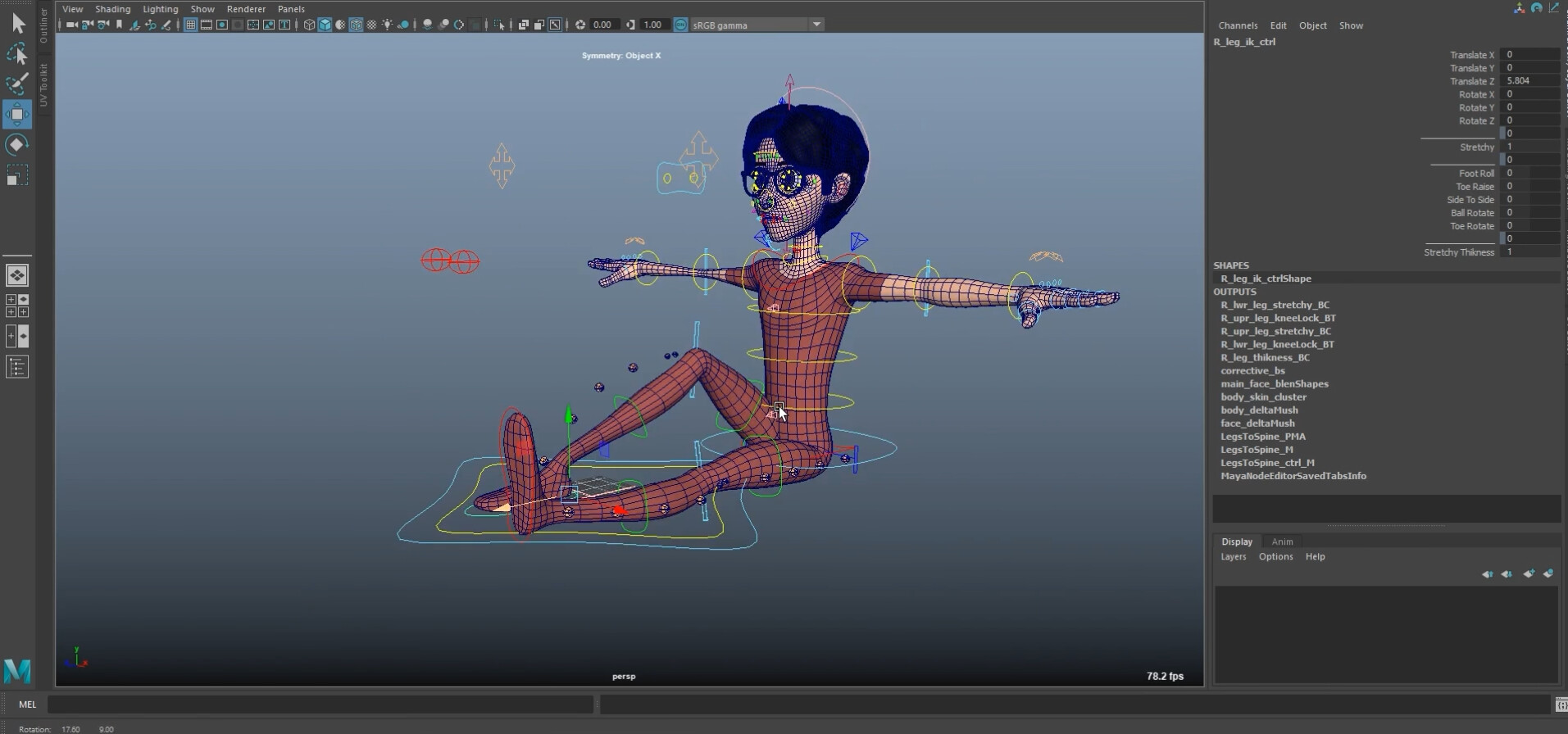Expand R_lwr_leg_stretchy_BC output node
The image size is (1568, 734).
click(x=1275, y=305)
